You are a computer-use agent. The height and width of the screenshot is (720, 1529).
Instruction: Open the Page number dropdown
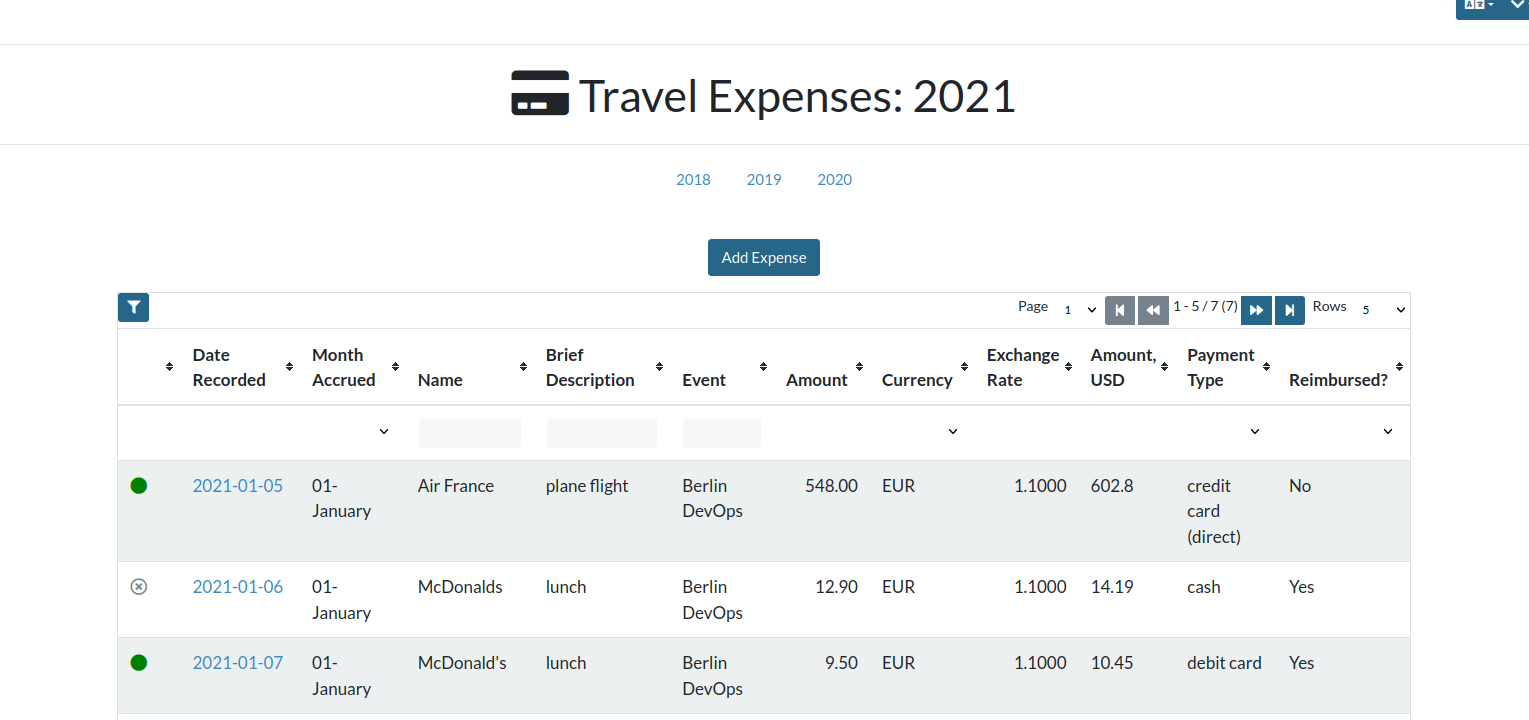tap(1080, 310)
